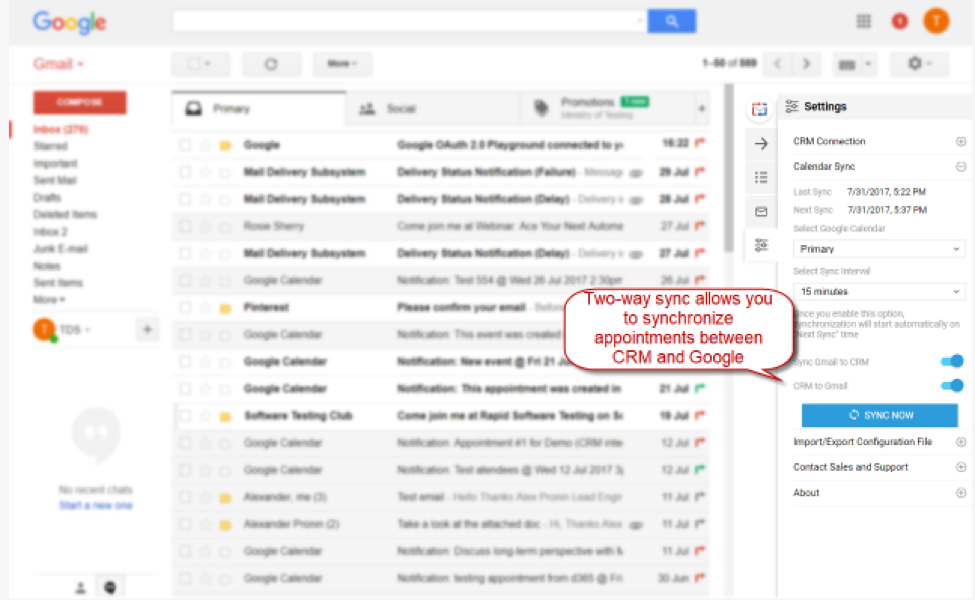Open the Junk E-mail folder
The height and width of the screenshot is (600, 975).
point(60,249)
